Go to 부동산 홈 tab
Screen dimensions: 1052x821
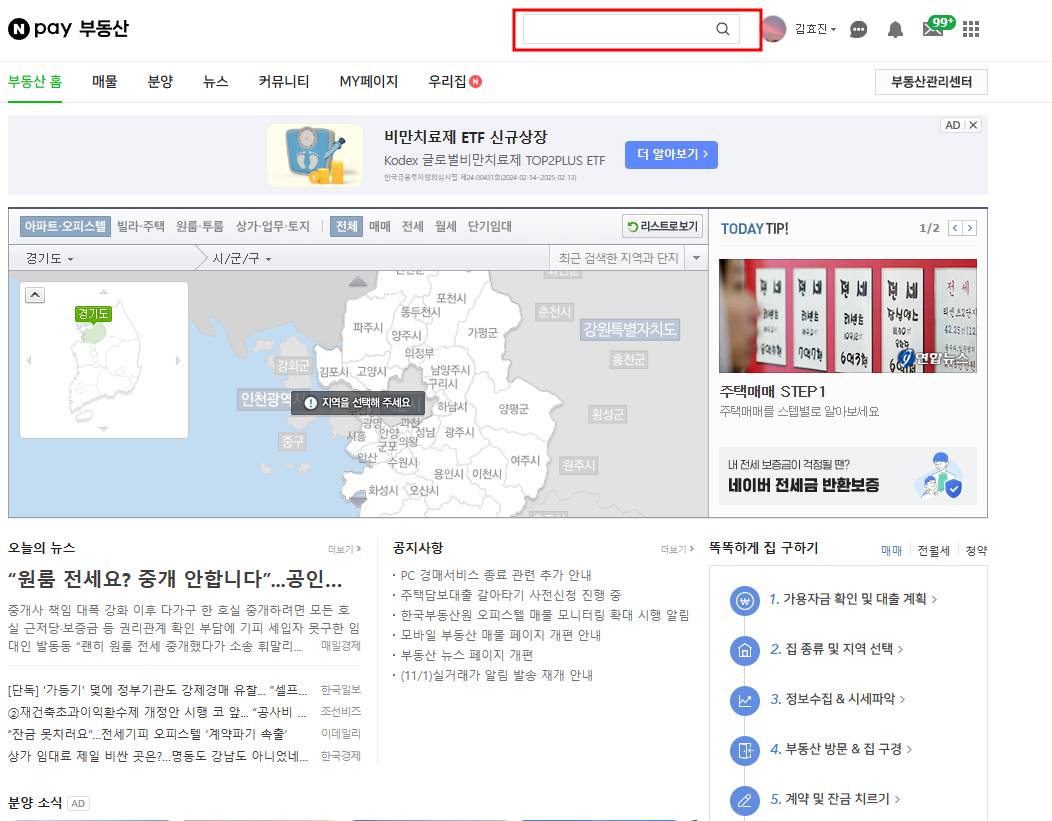click(x=35, y=82)
